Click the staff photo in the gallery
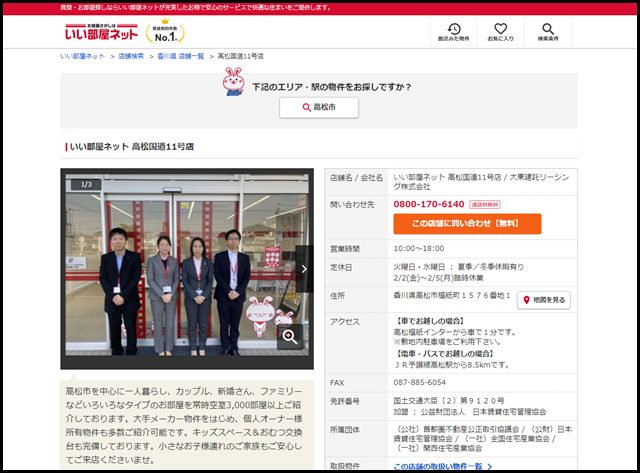 click(x=187, y=264)
